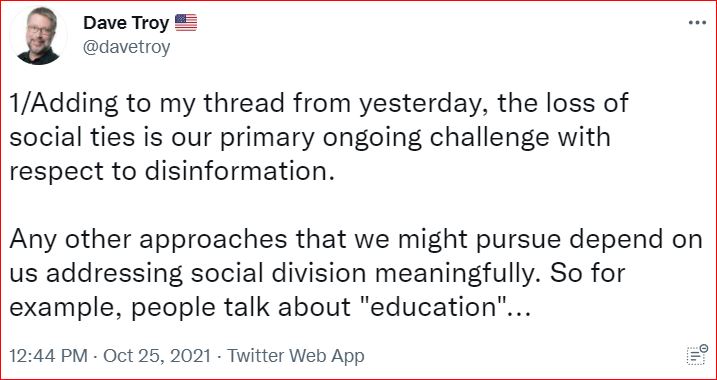Click the '1/Adding' thread number text

[64, 104]
